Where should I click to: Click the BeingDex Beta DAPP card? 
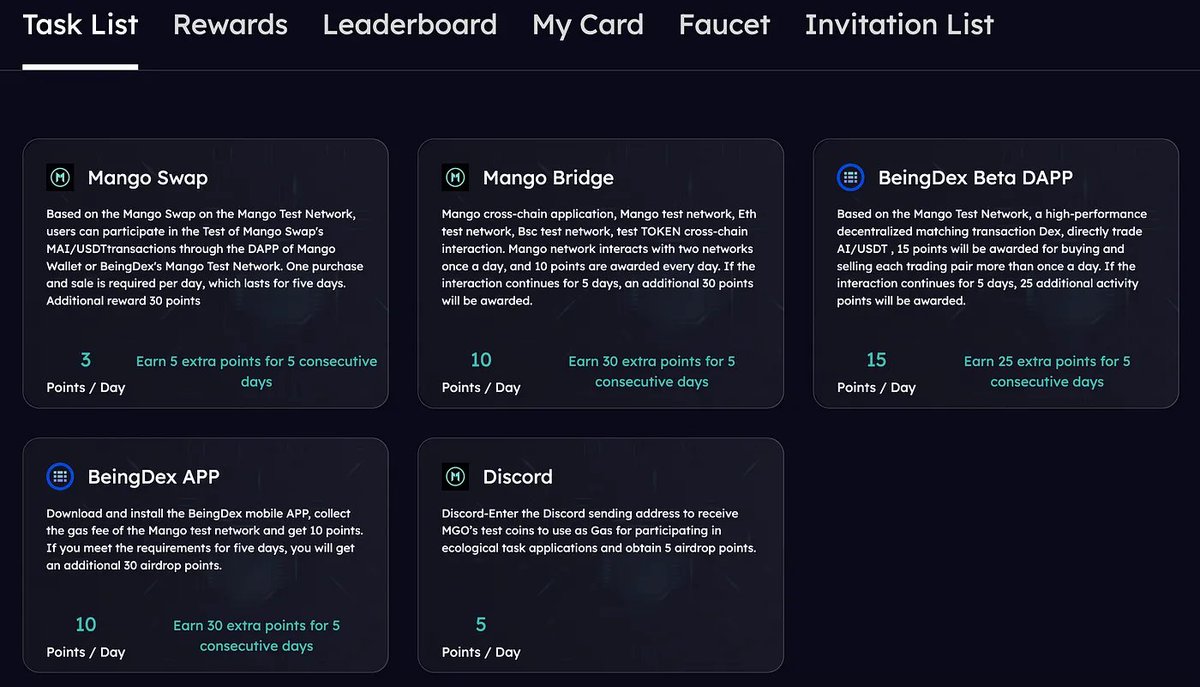pyautogui.click(x=996, y=273)
